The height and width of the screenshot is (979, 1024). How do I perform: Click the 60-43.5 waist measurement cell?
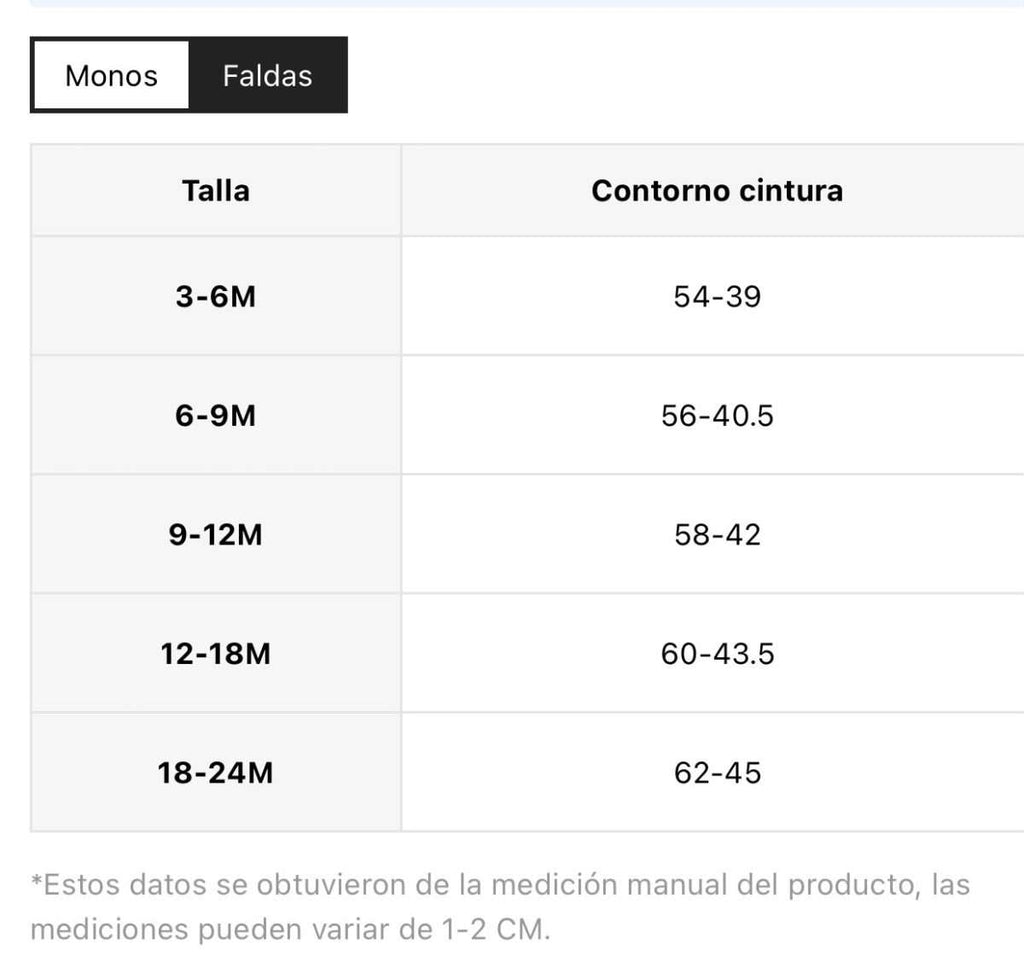[716, 653]
